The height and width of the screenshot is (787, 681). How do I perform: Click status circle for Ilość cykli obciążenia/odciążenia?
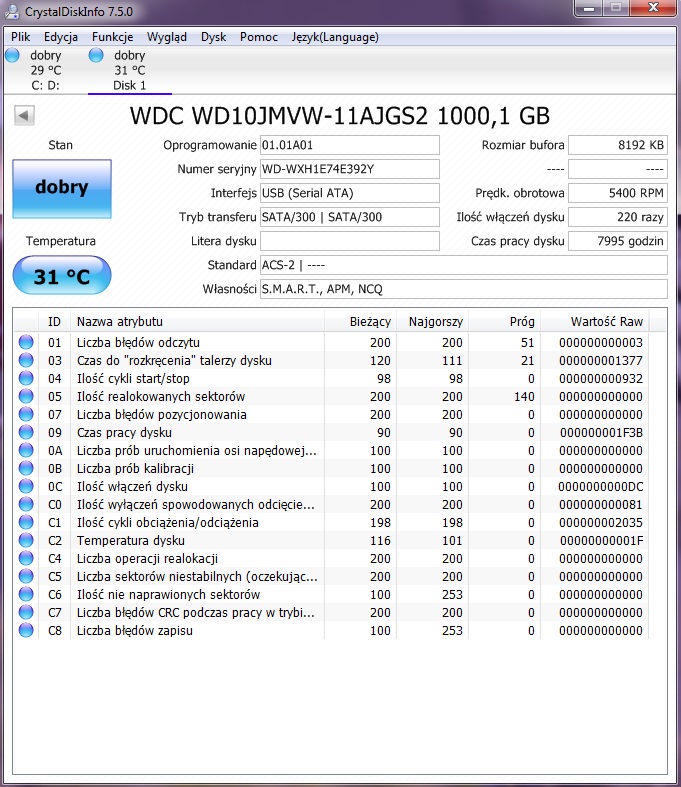click(x=26, y=522)
